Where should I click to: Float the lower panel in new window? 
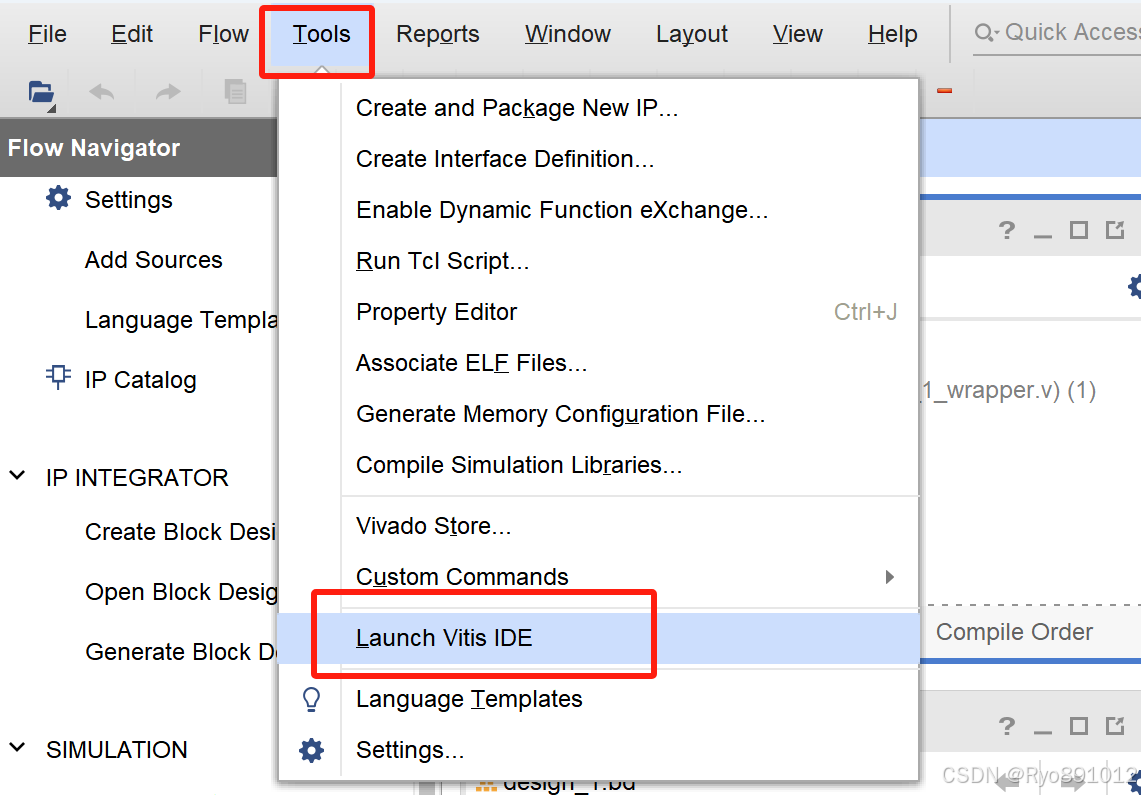[1115, 725]
